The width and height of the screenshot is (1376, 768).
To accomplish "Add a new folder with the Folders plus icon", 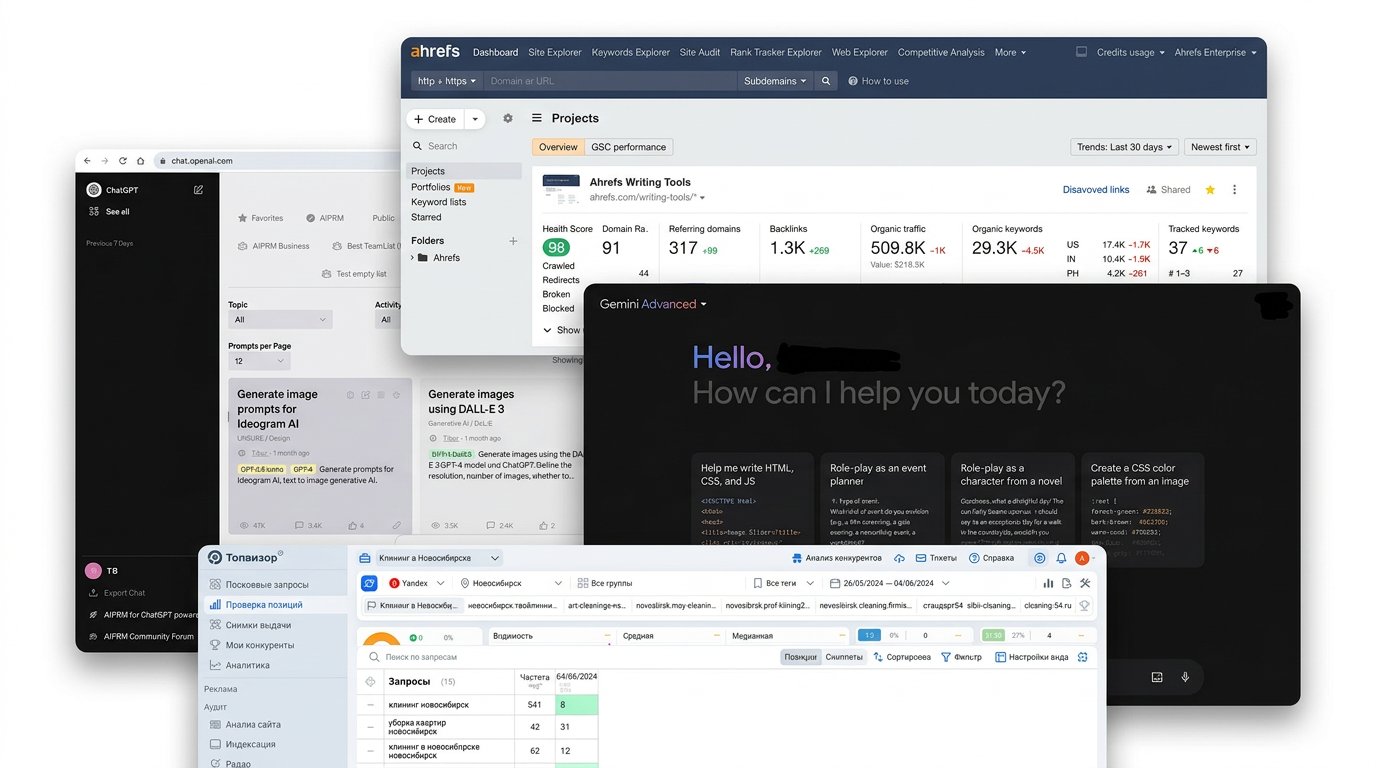I will coord(513,241).
